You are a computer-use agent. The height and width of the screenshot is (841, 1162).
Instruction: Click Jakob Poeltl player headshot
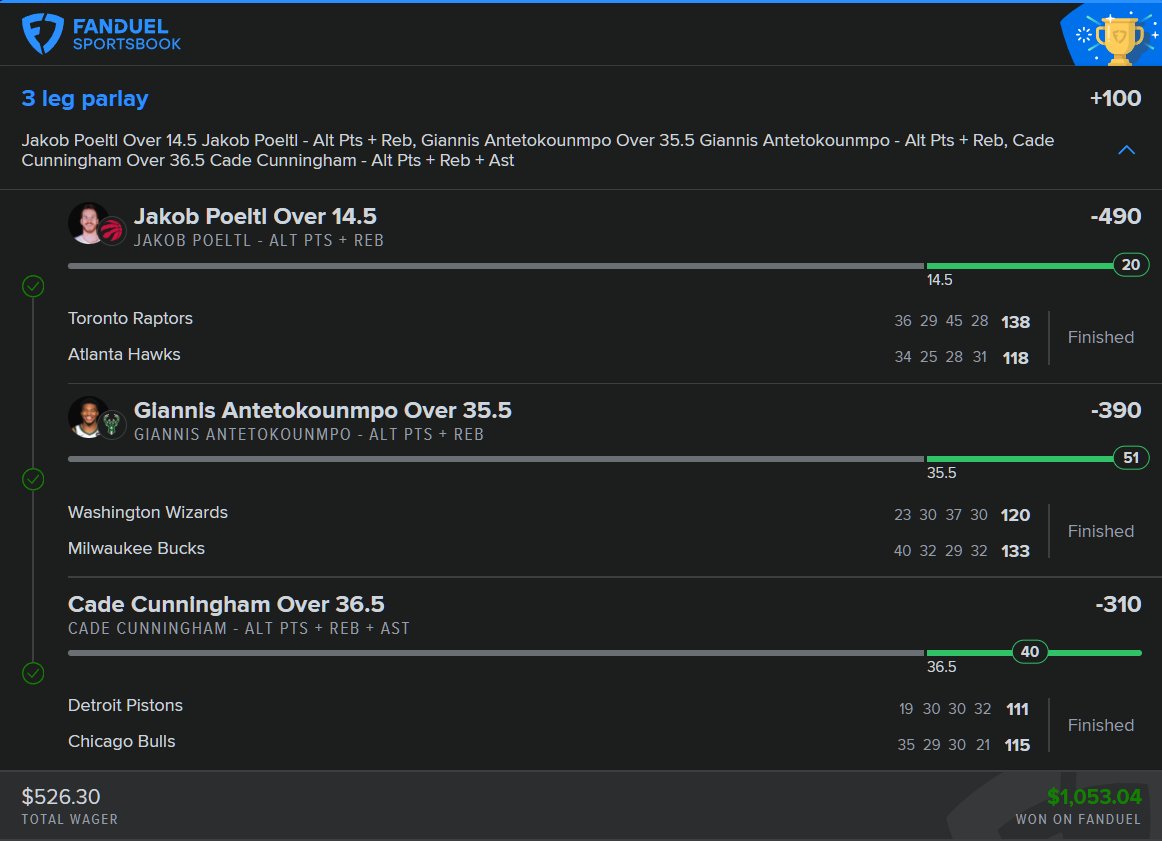click(x=88, y=223)
